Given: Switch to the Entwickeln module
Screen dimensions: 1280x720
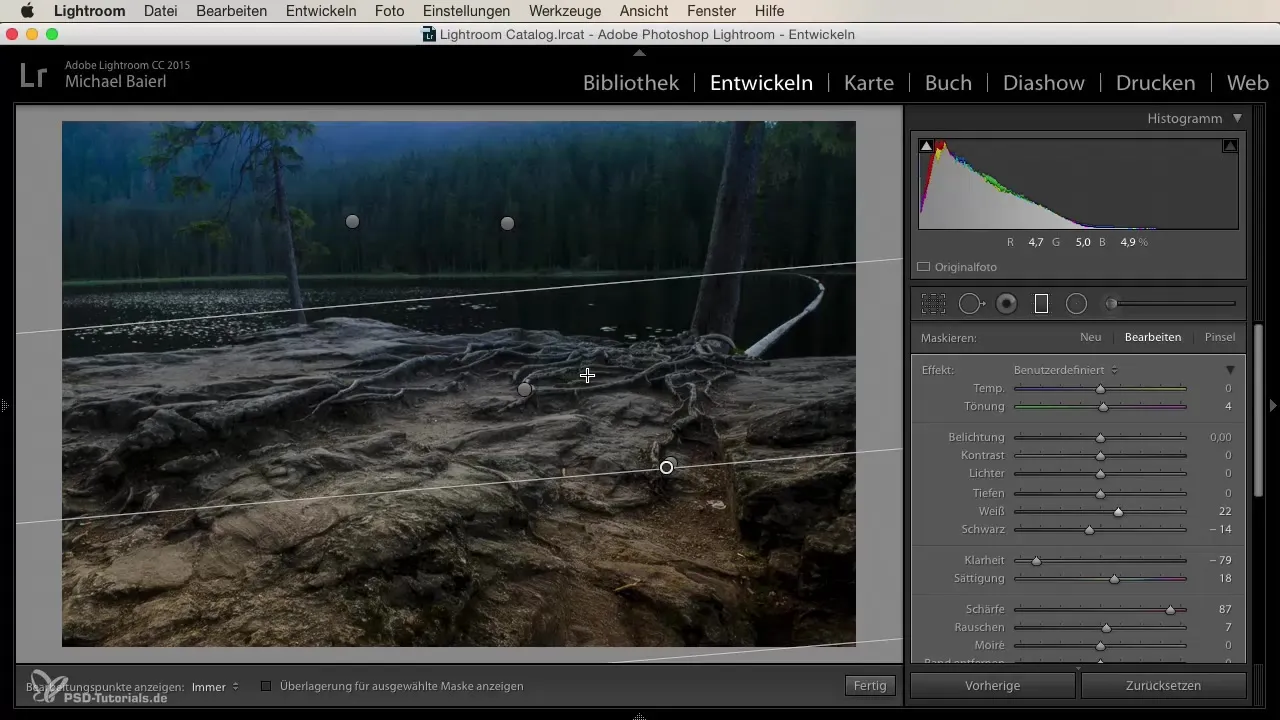Looking at the screenshot, I should (x=761, y=83).
